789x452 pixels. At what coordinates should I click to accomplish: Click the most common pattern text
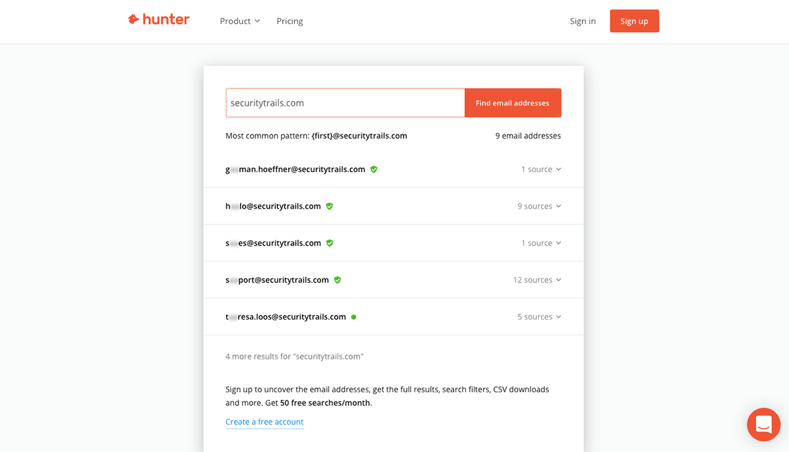[x=317, y=136]
